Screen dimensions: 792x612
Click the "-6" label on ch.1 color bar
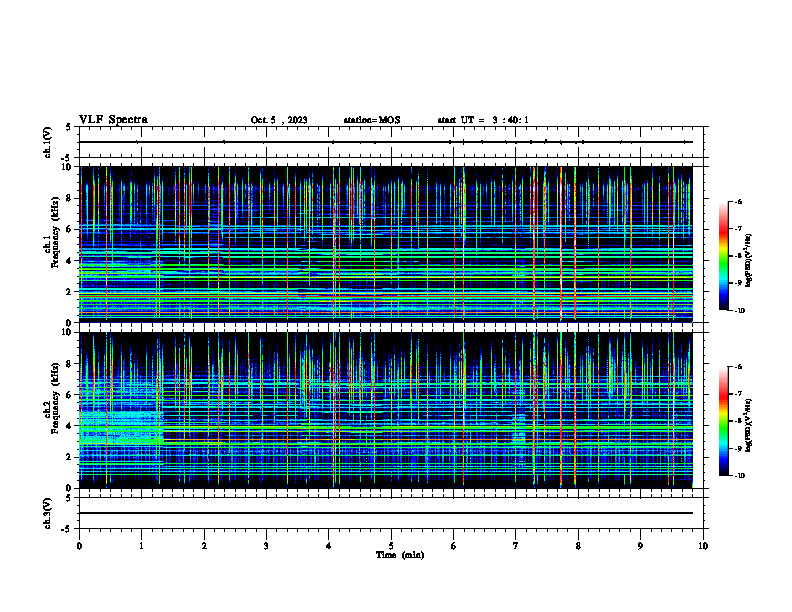[738, 202]
